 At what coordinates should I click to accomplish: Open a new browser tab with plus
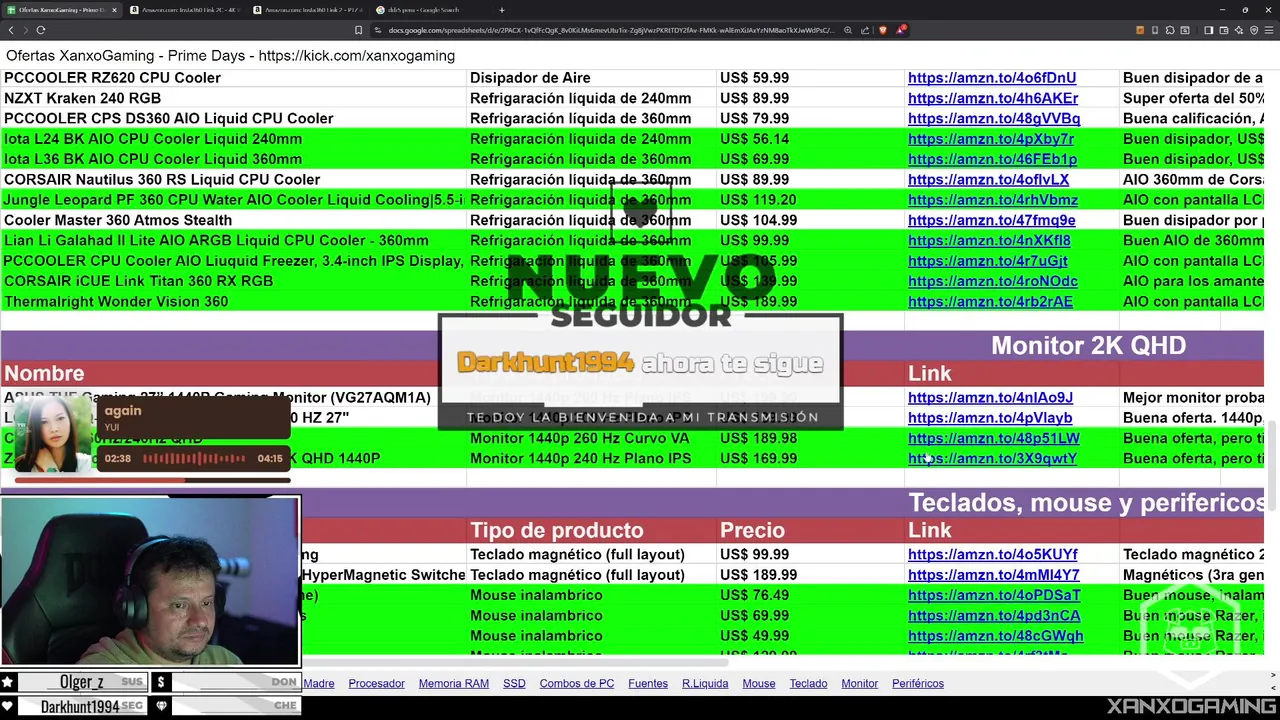pos(502,10)
